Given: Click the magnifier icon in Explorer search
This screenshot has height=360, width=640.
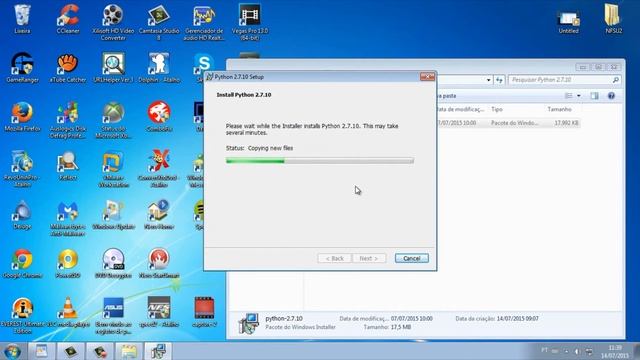Looking at the screenshot, I should 616,80.
